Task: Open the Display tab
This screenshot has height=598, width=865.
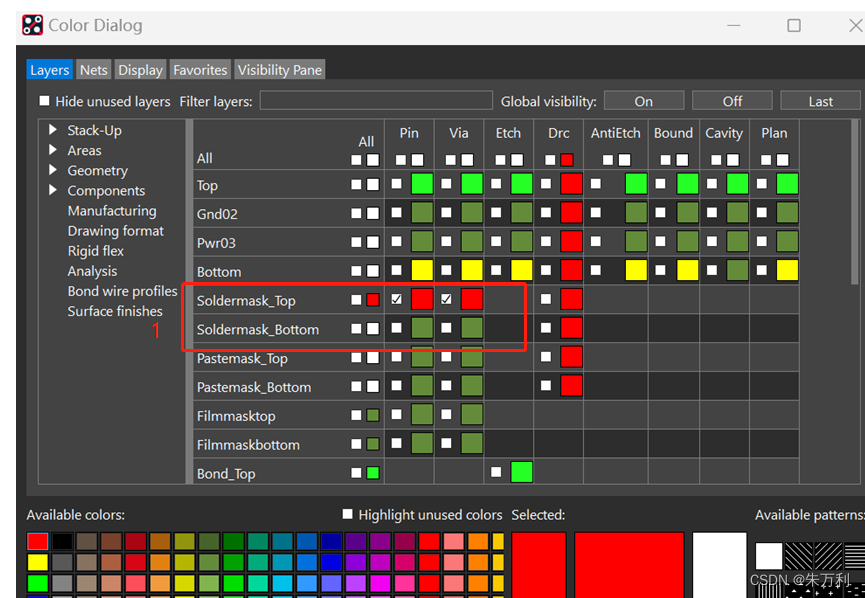Action: (x=140, y=70)
